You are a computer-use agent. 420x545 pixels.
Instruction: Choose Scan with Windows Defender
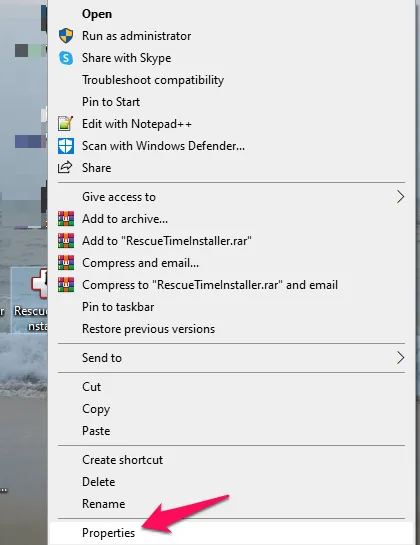pyautogui.click(x=231, y=146)
